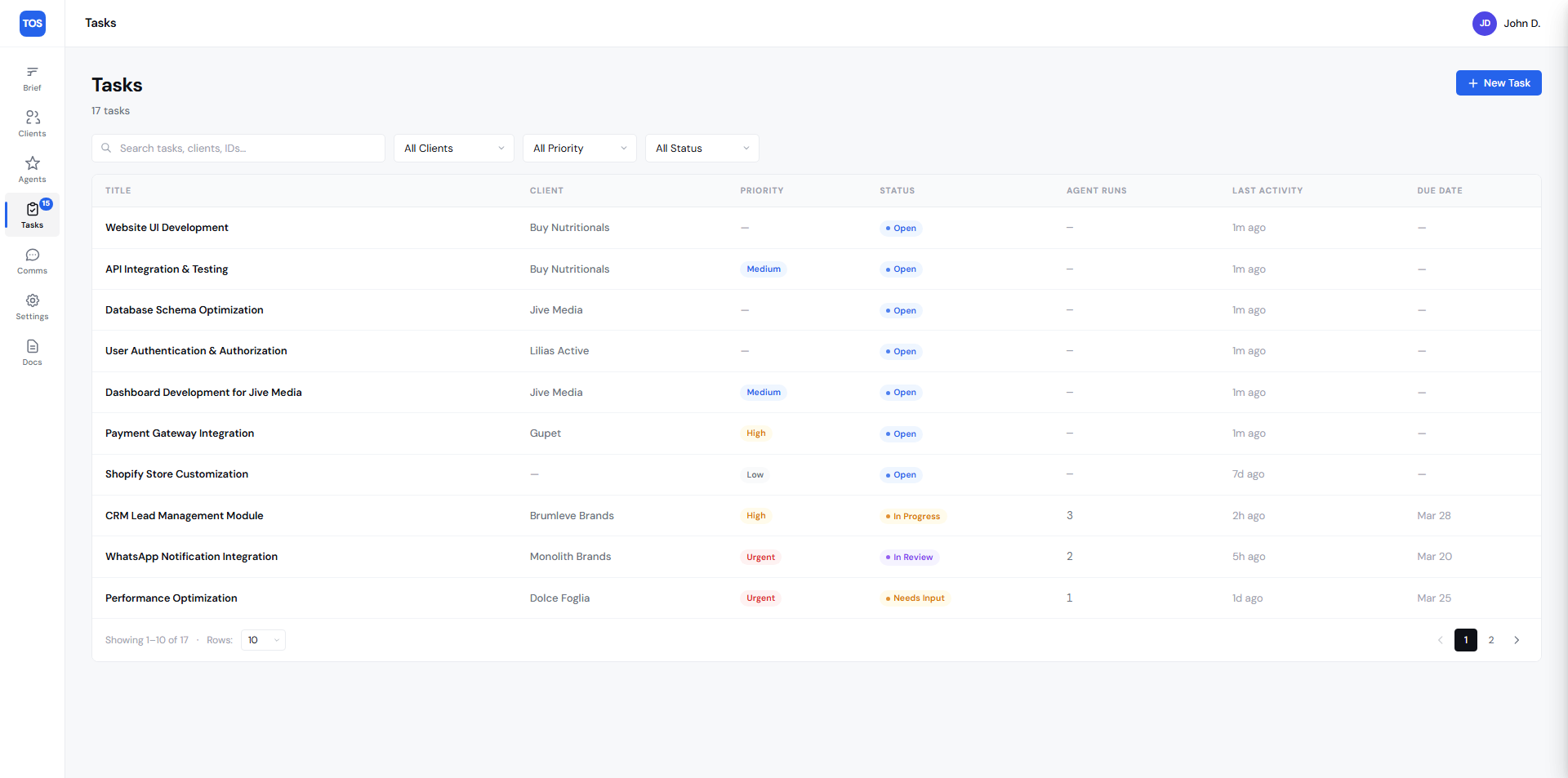This screenshot has width=1568, height=778.
Task: Open User Authentication & Authorization task
Action: click(x=196, y=351)
